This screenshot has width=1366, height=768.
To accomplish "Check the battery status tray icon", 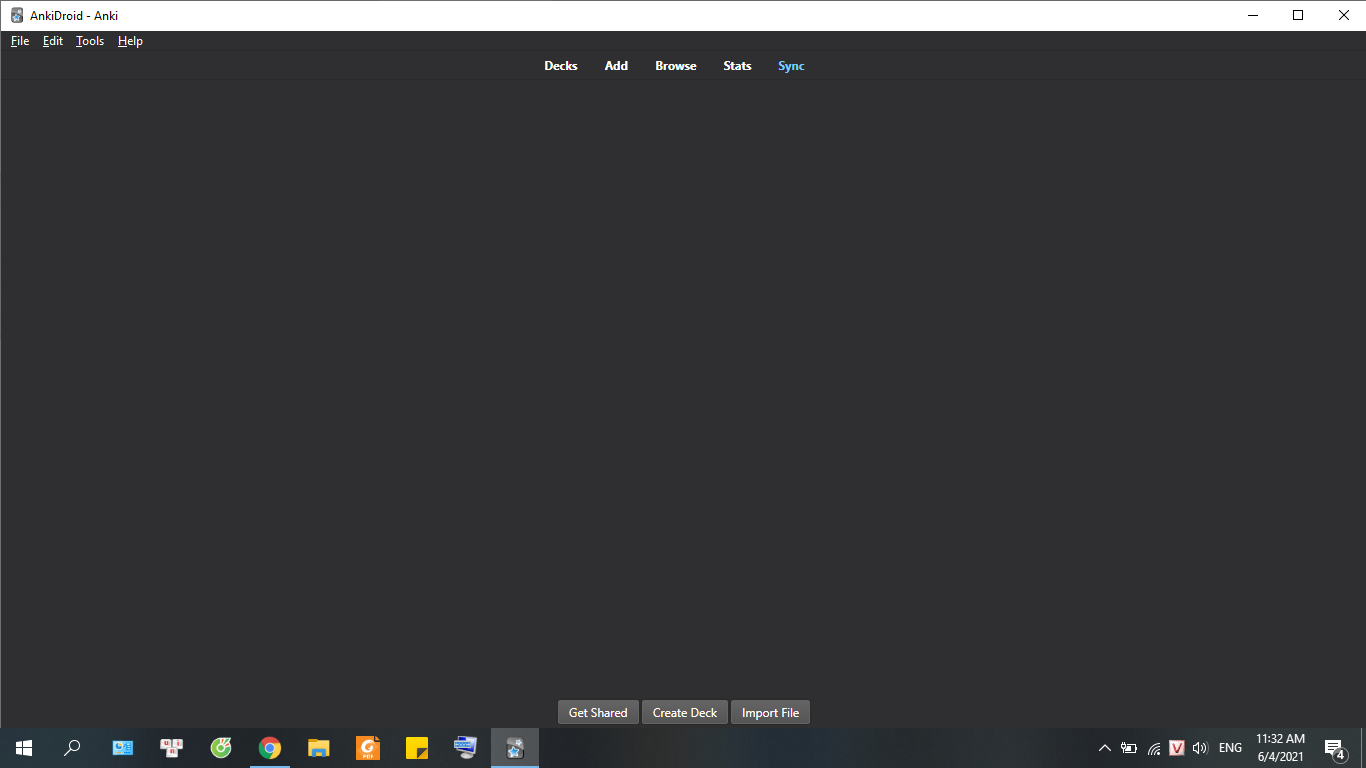I will point(1129,748).
